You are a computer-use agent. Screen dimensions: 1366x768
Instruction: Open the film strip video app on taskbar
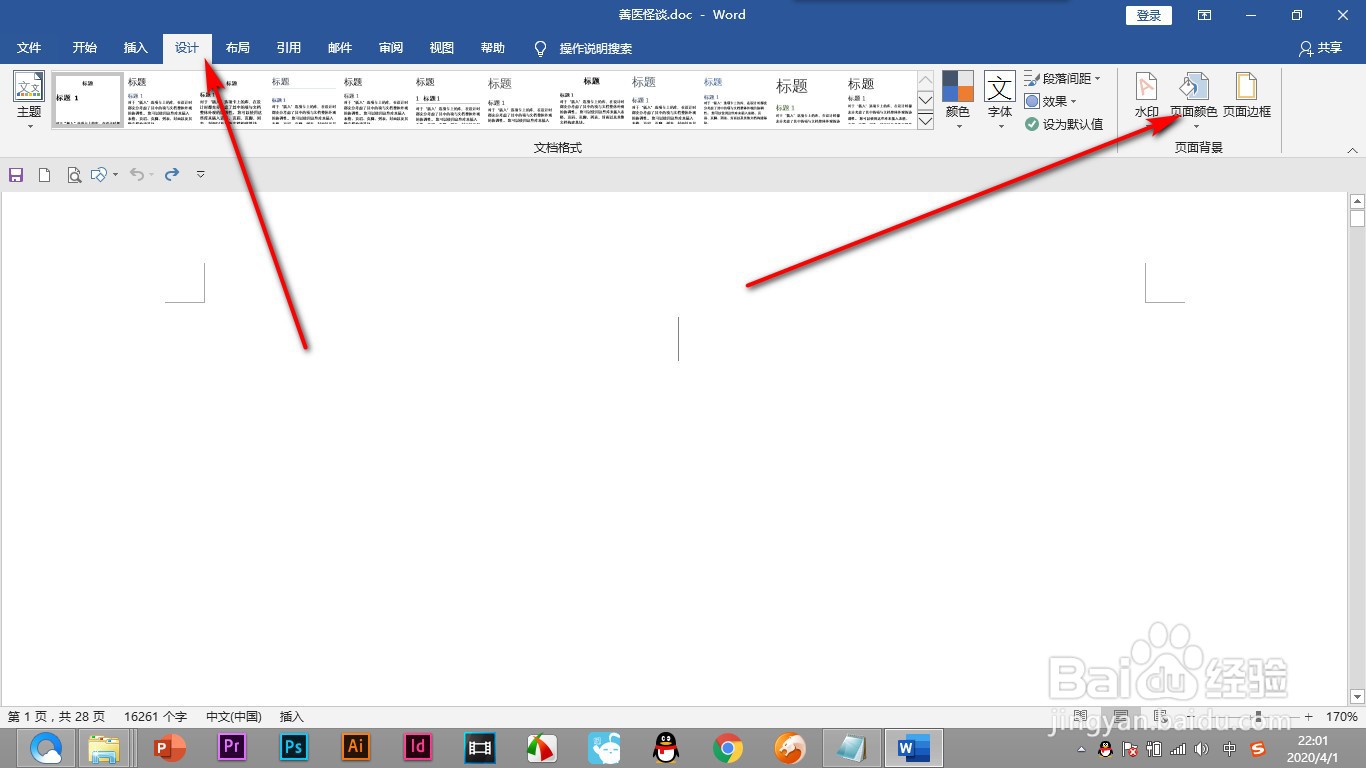tap(480, 747)
